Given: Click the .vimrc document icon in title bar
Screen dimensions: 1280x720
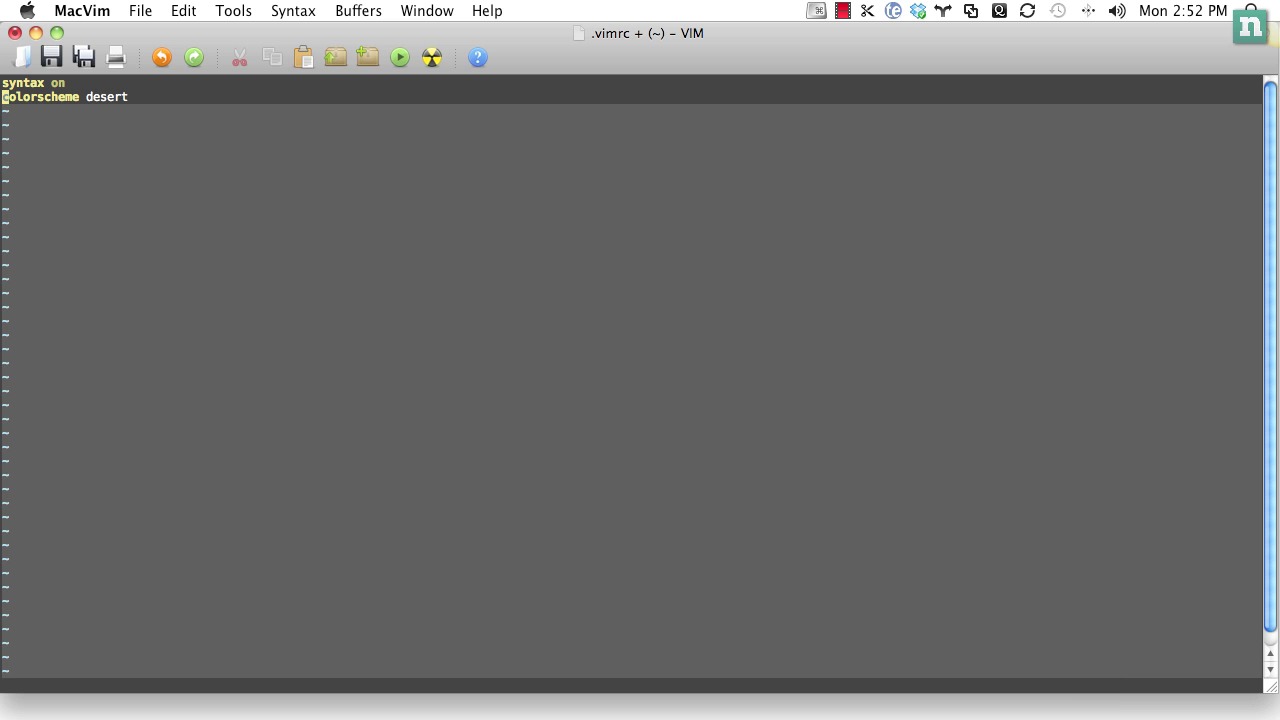Looking at the screenshot, I should click(579, 33).
